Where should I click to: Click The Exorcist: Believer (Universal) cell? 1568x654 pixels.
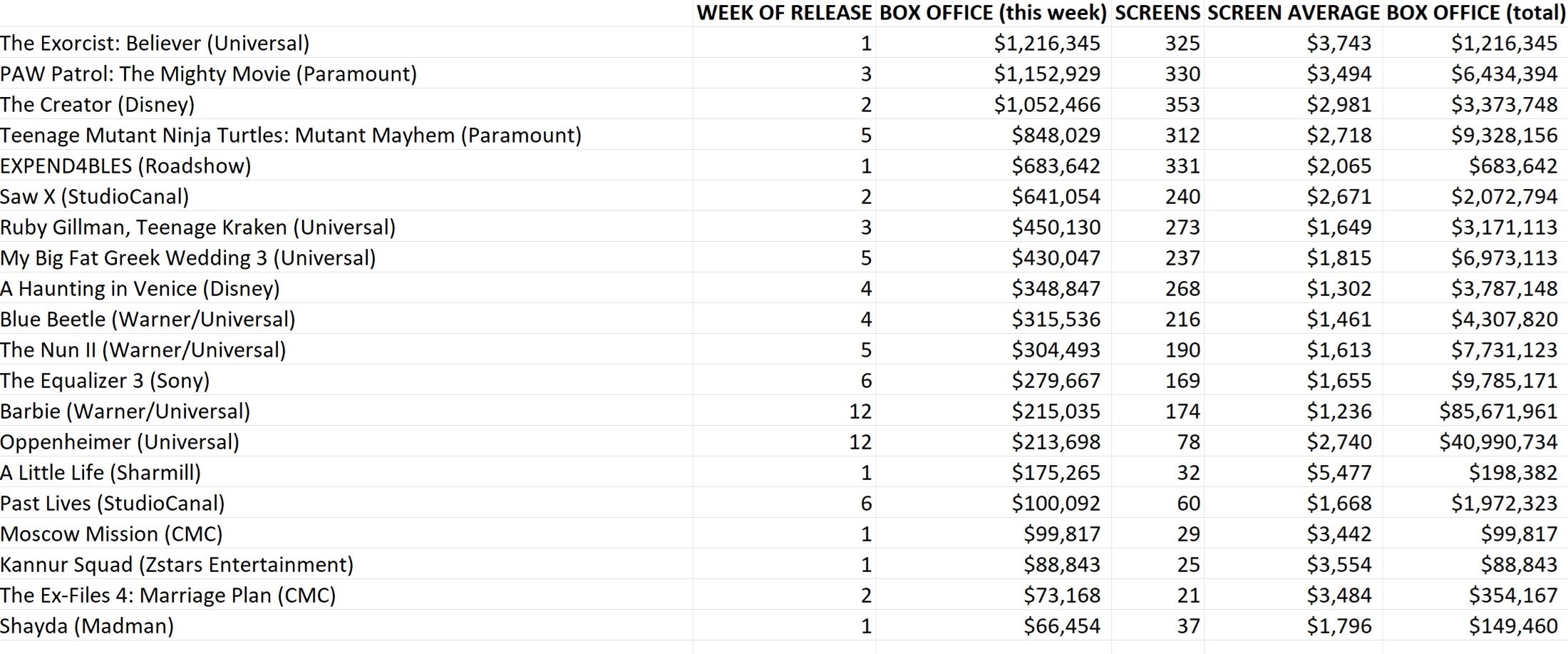click(x=346, y=43)
